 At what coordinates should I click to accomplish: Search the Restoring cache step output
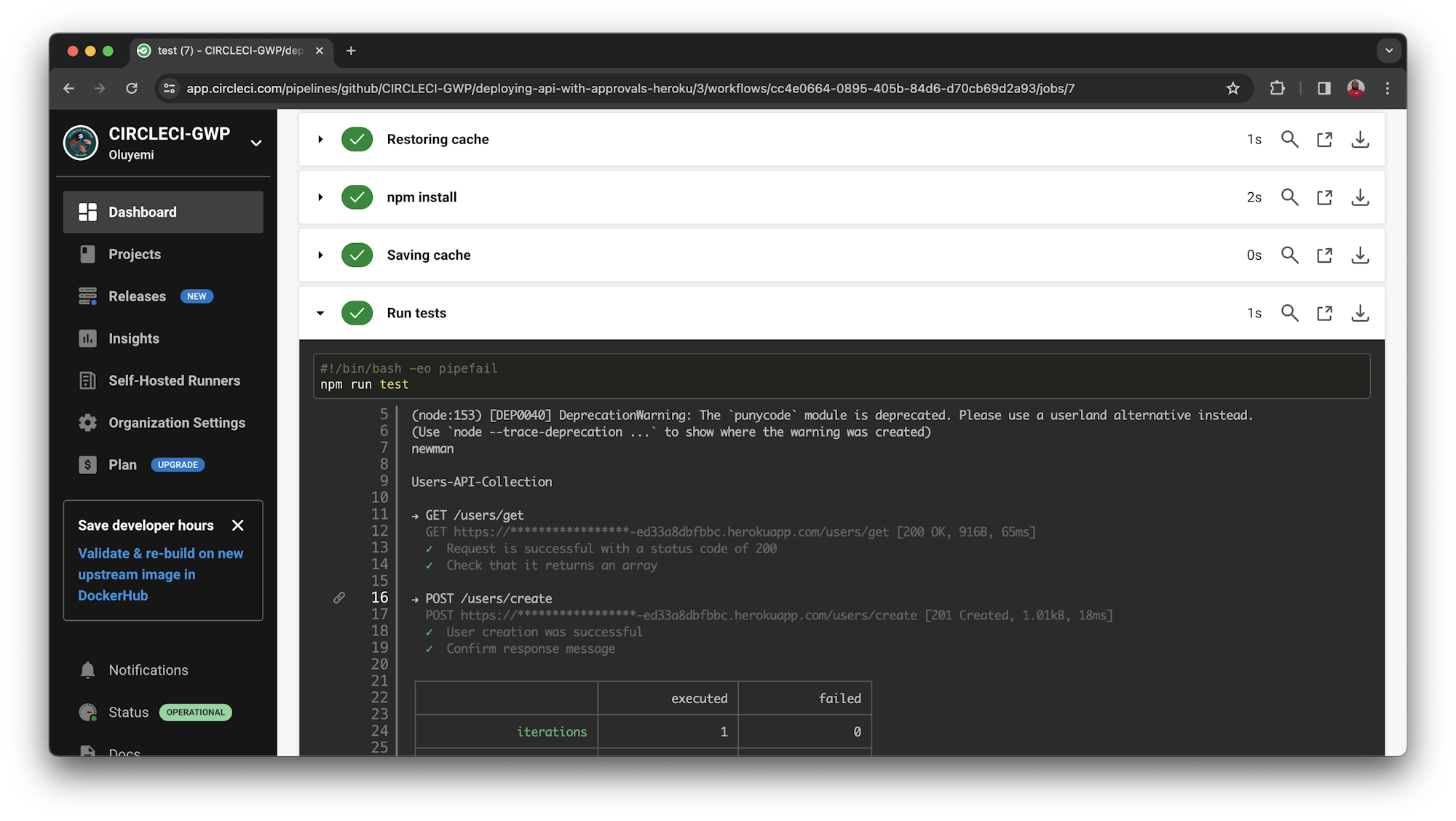tap(1289, 139)
